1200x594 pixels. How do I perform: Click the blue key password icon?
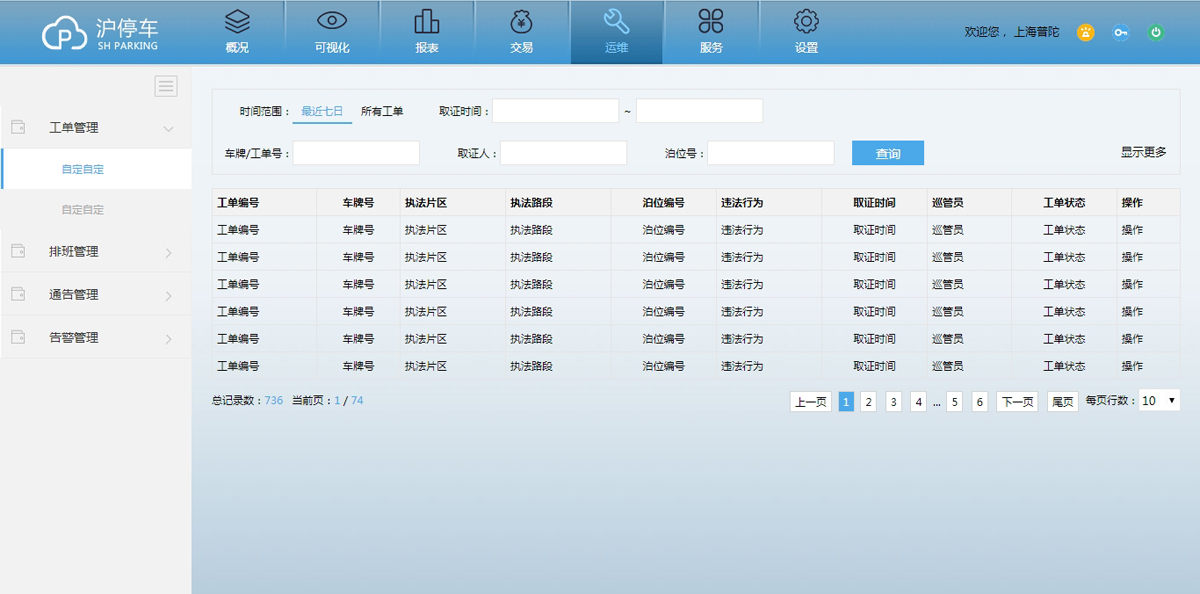tap(1121, 32)
